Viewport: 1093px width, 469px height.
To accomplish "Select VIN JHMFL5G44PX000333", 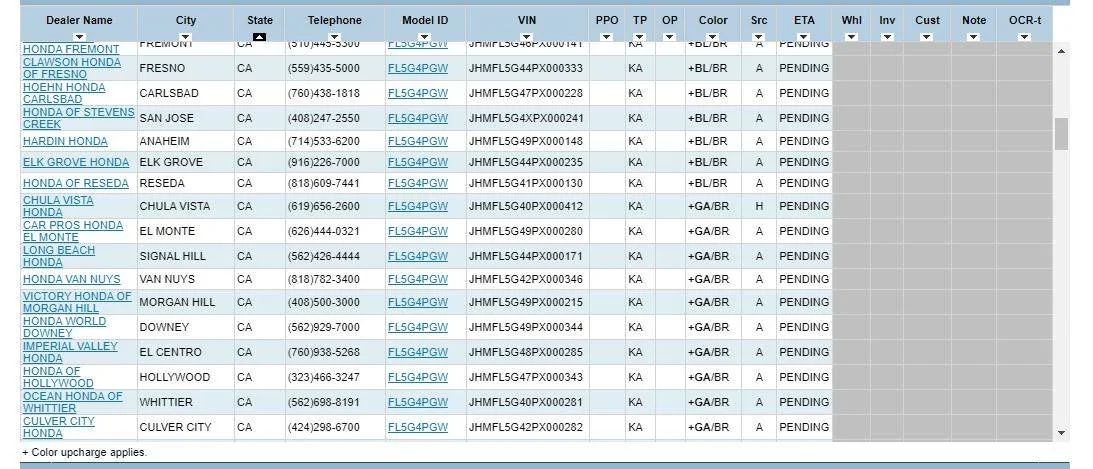I will 526,68.
